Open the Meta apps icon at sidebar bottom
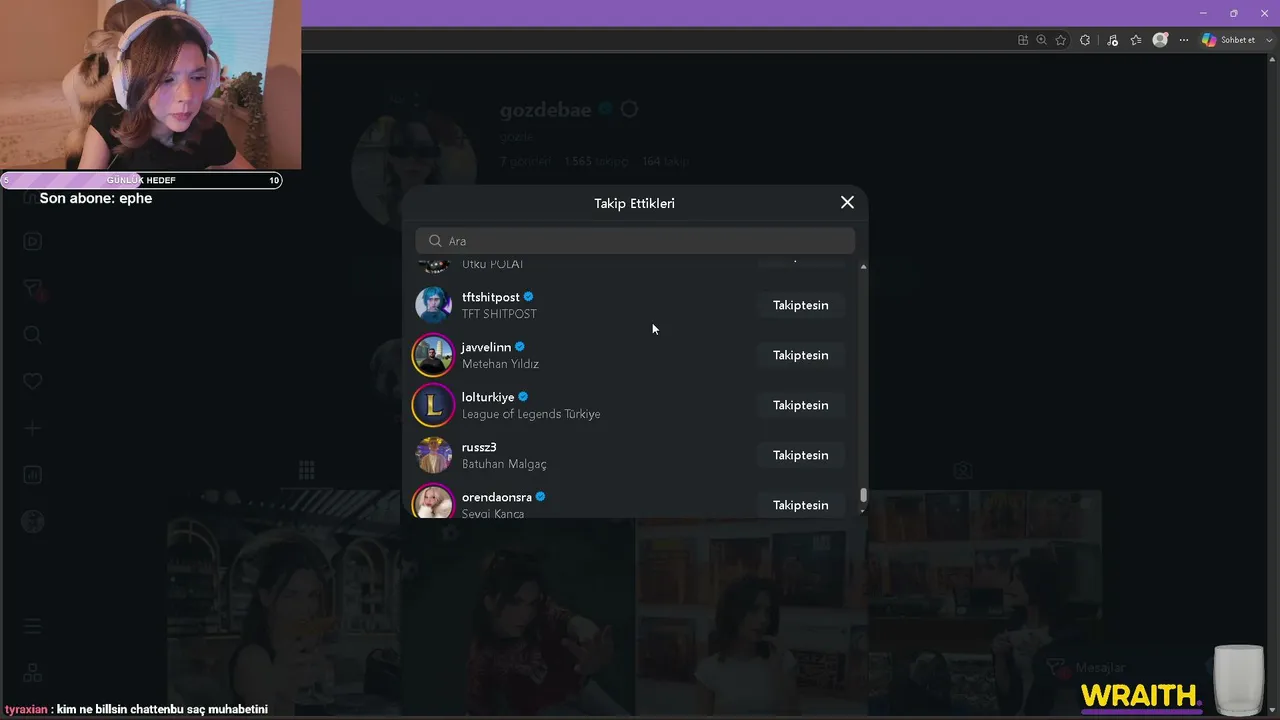 (x=33, y=673)
